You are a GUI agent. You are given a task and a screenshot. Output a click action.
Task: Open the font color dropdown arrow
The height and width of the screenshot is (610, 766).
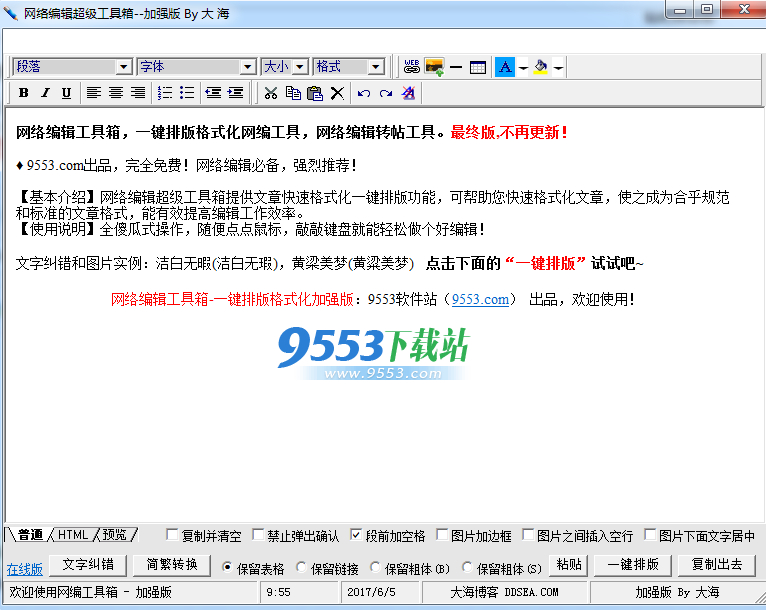tap(523, 67)
